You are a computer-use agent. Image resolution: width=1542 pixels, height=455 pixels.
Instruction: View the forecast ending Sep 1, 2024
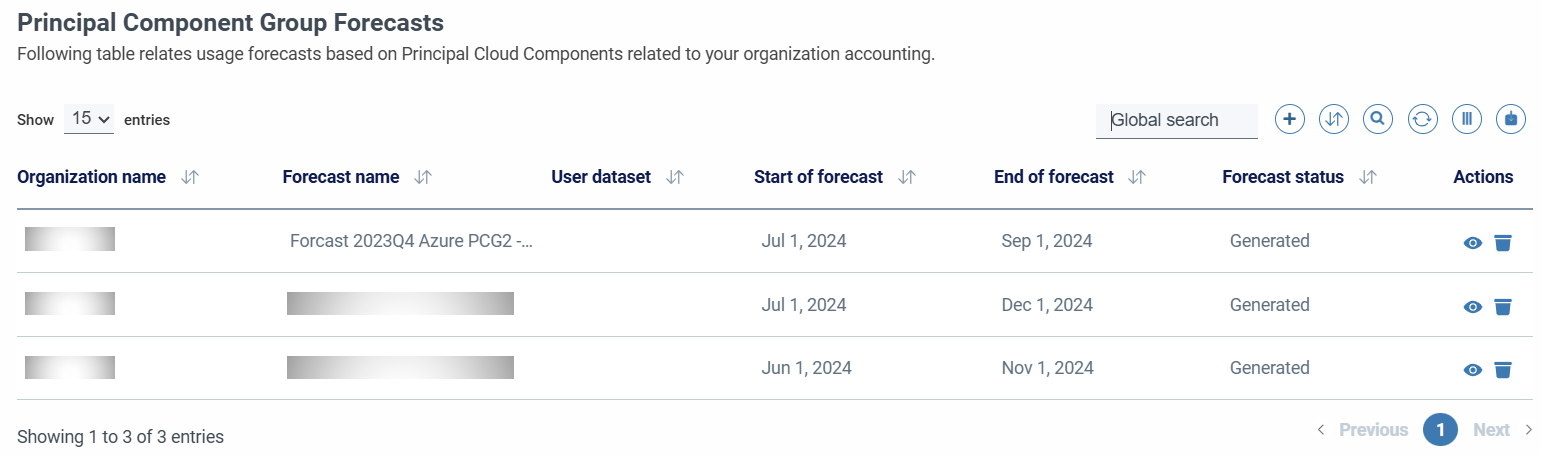click(1472, 243)
